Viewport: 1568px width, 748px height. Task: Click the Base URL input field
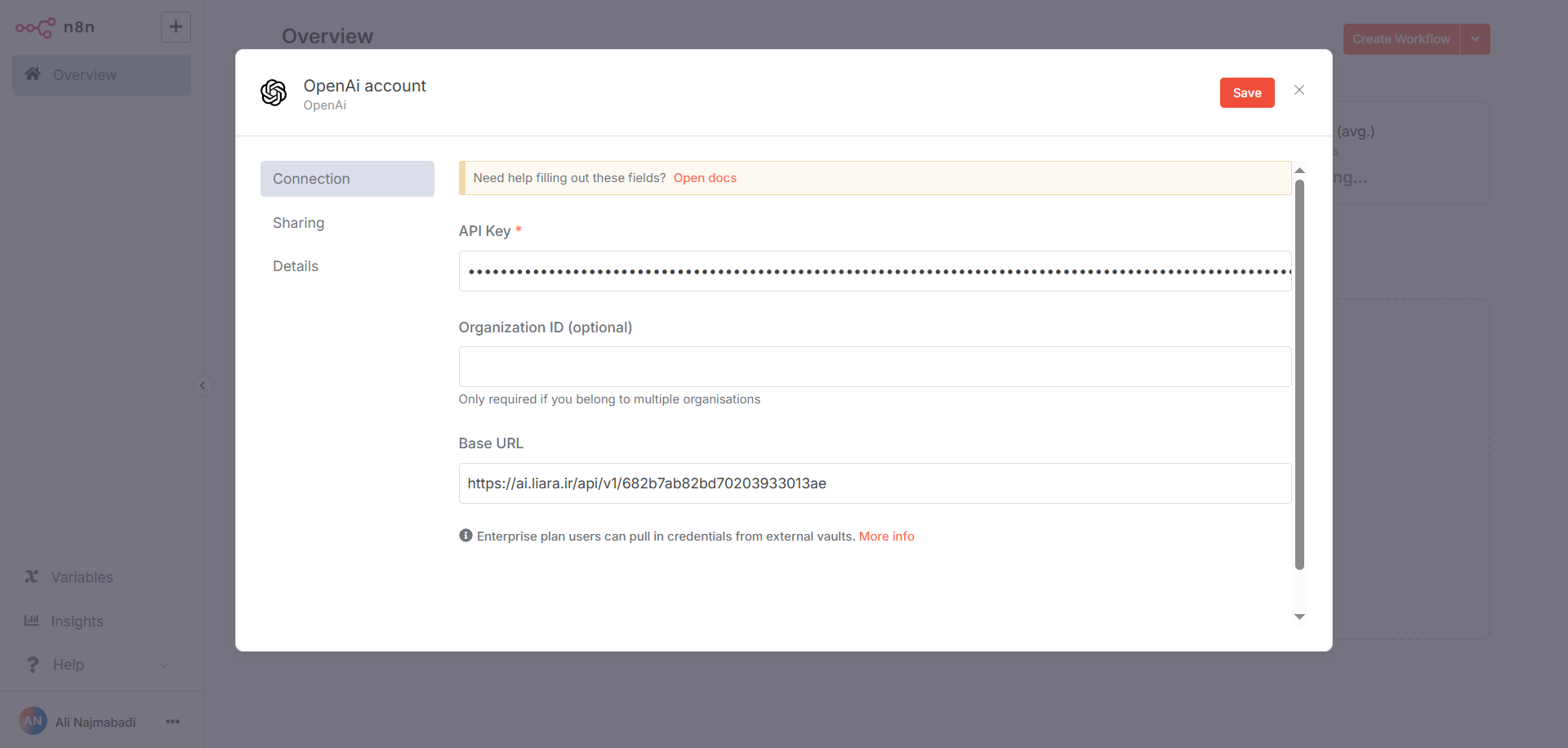(x=875, y=483)
